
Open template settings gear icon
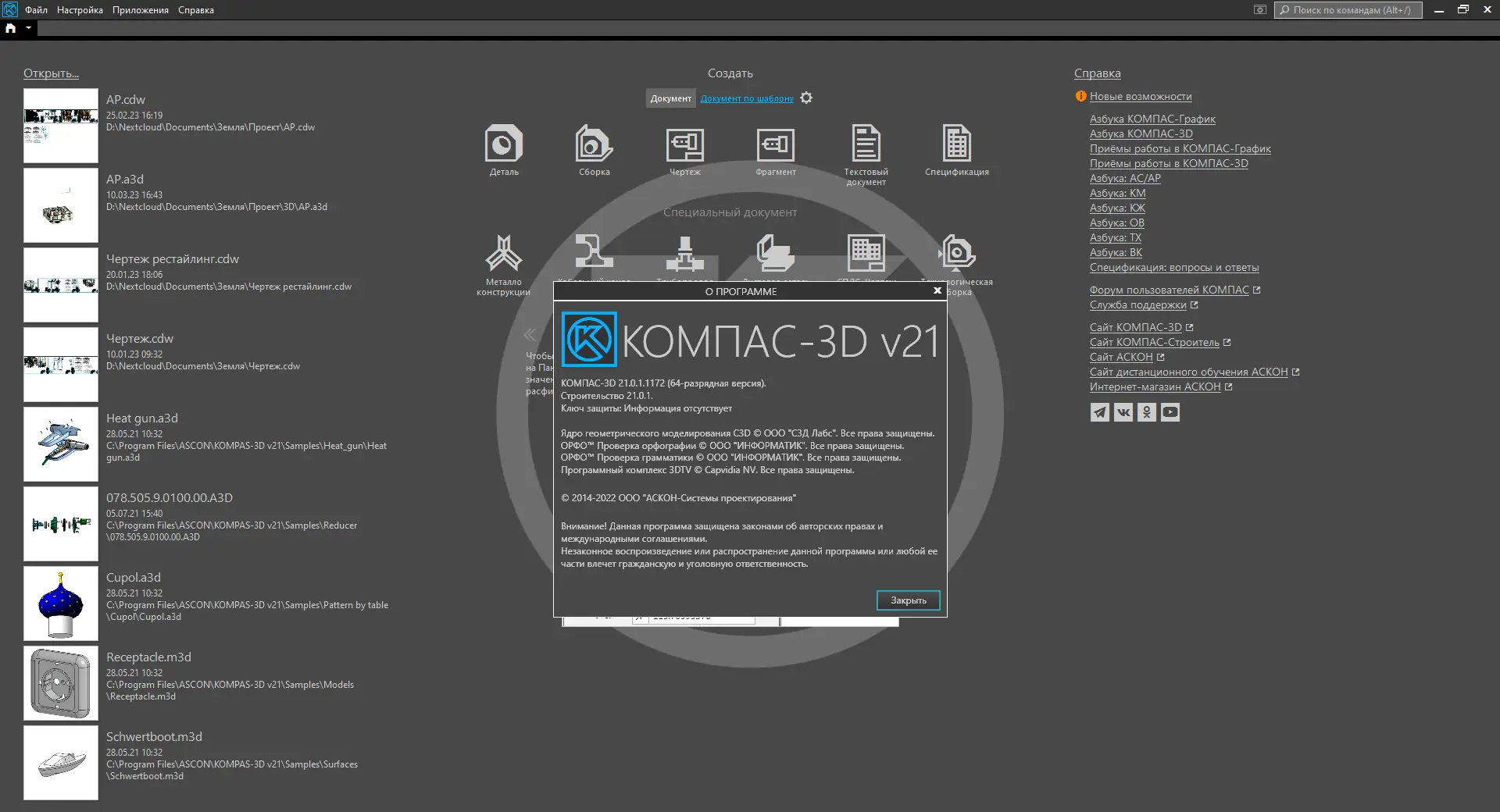coord(806,98)
